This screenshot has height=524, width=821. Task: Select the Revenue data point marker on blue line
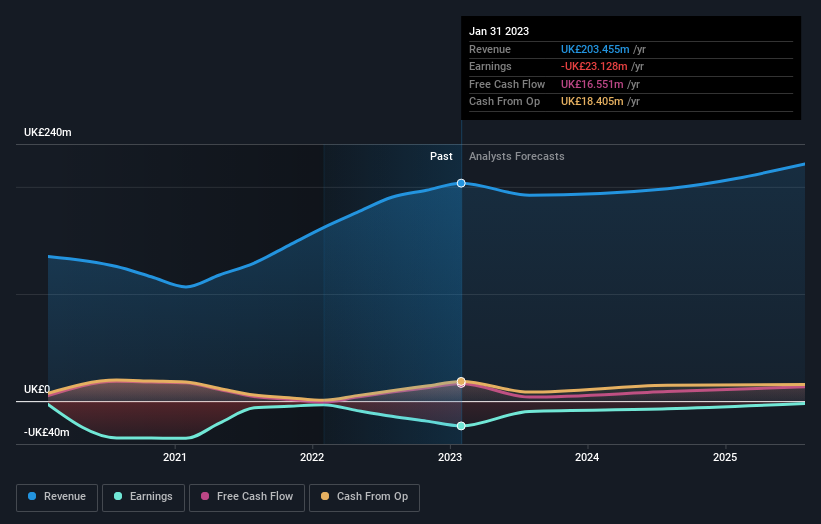pyautogui.click(x=461, y=183)
